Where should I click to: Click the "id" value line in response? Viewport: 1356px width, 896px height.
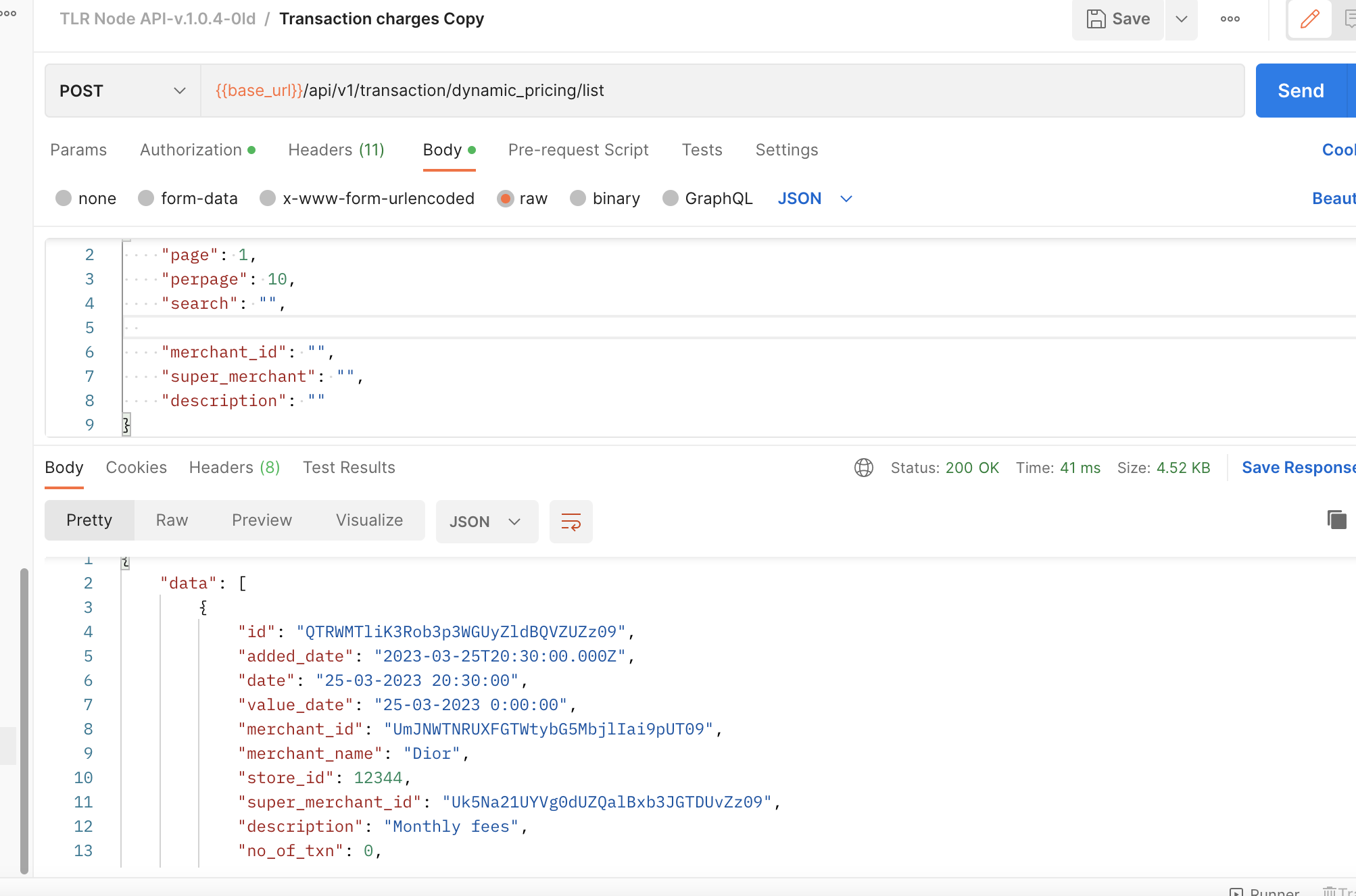point(437,632)
